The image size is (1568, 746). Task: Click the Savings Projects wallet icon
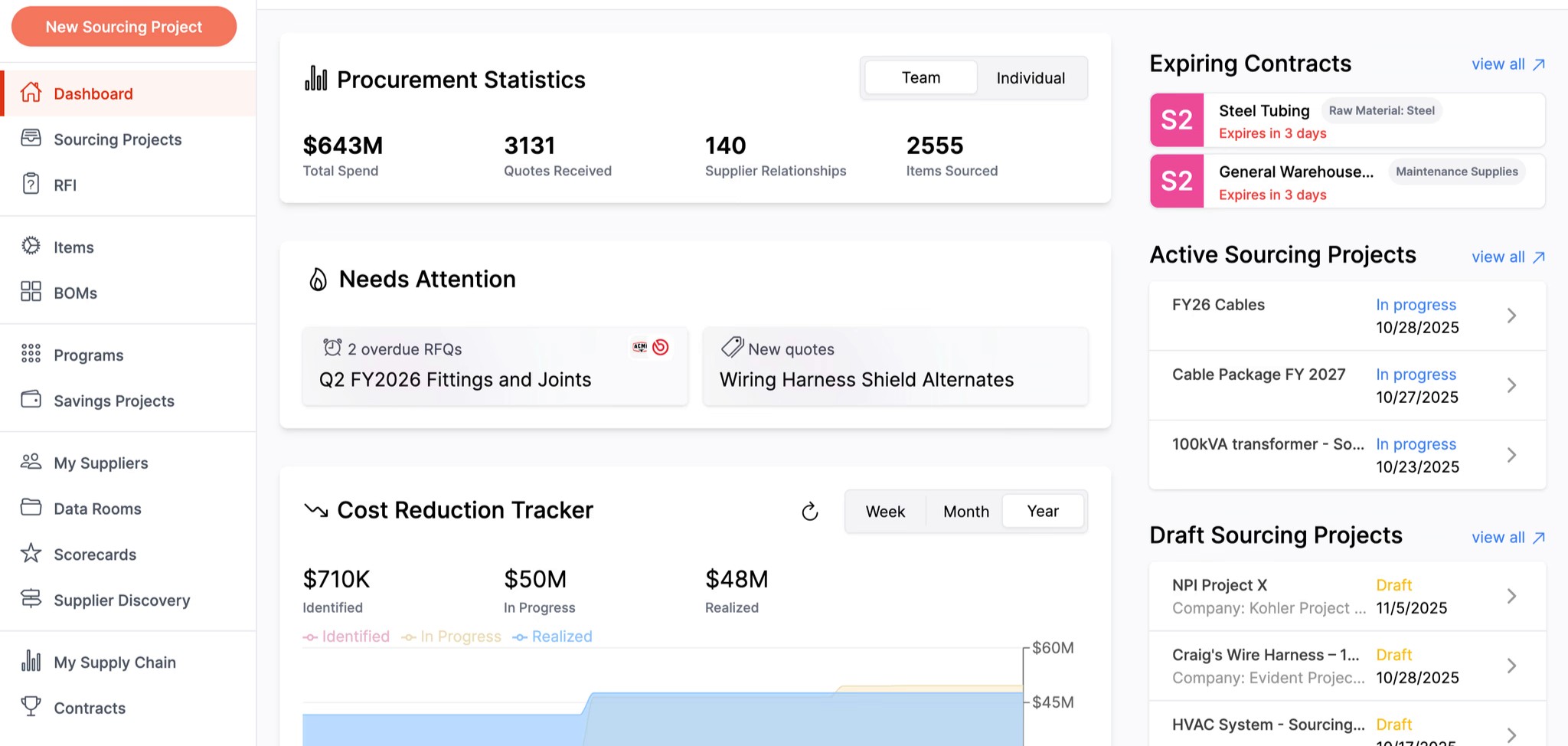tap(31, 399)
